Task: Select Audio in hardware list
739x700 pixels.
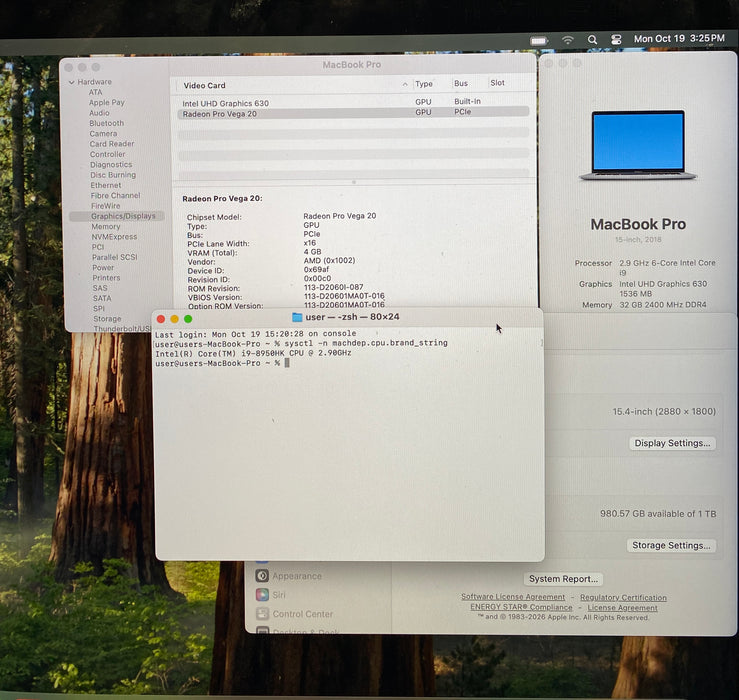Action: tap(99, 113)
